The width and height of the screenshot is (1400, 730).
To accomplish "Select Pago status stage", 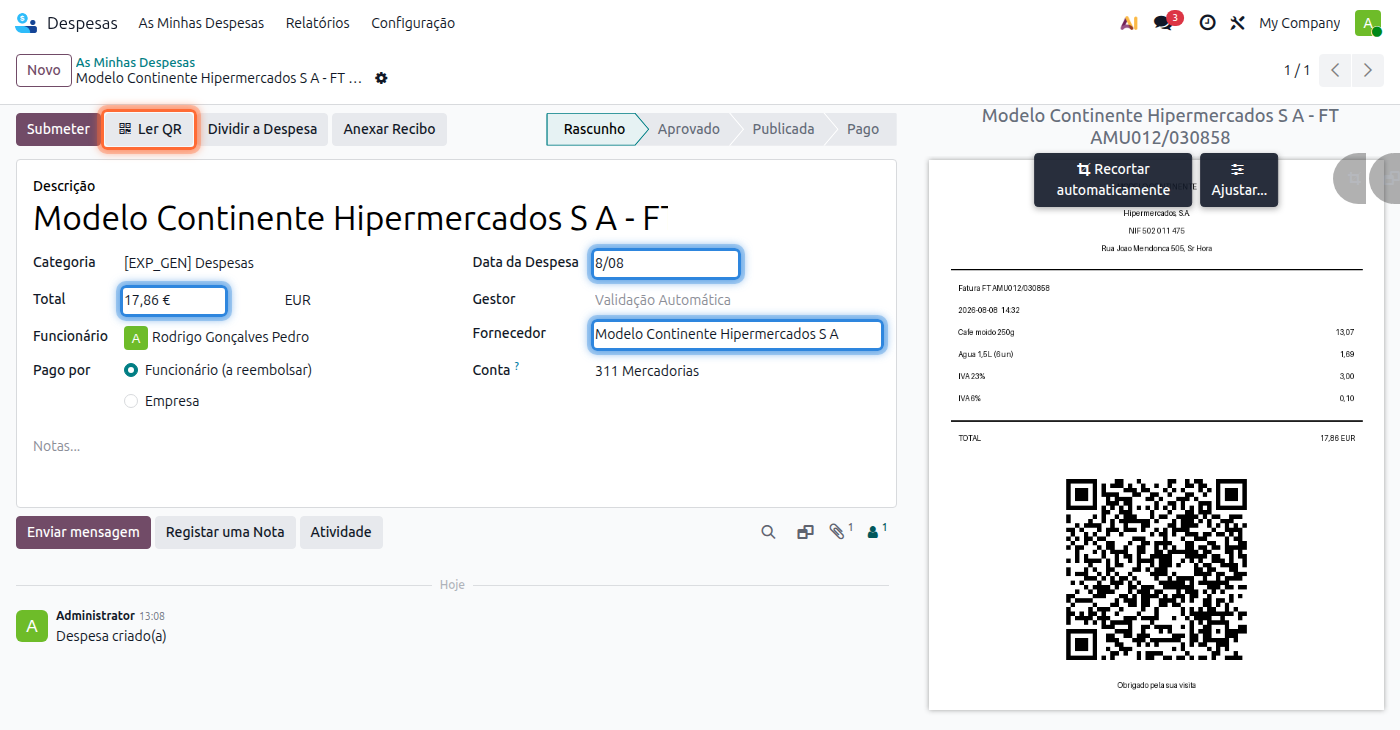I will click(x=863, y=129).
